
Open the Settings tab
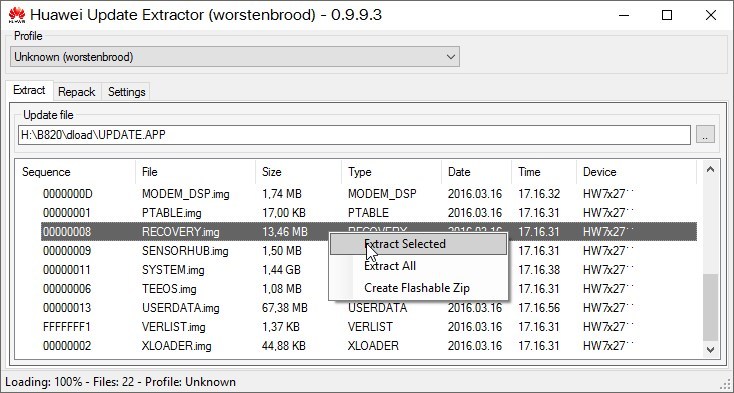(126, 92)
